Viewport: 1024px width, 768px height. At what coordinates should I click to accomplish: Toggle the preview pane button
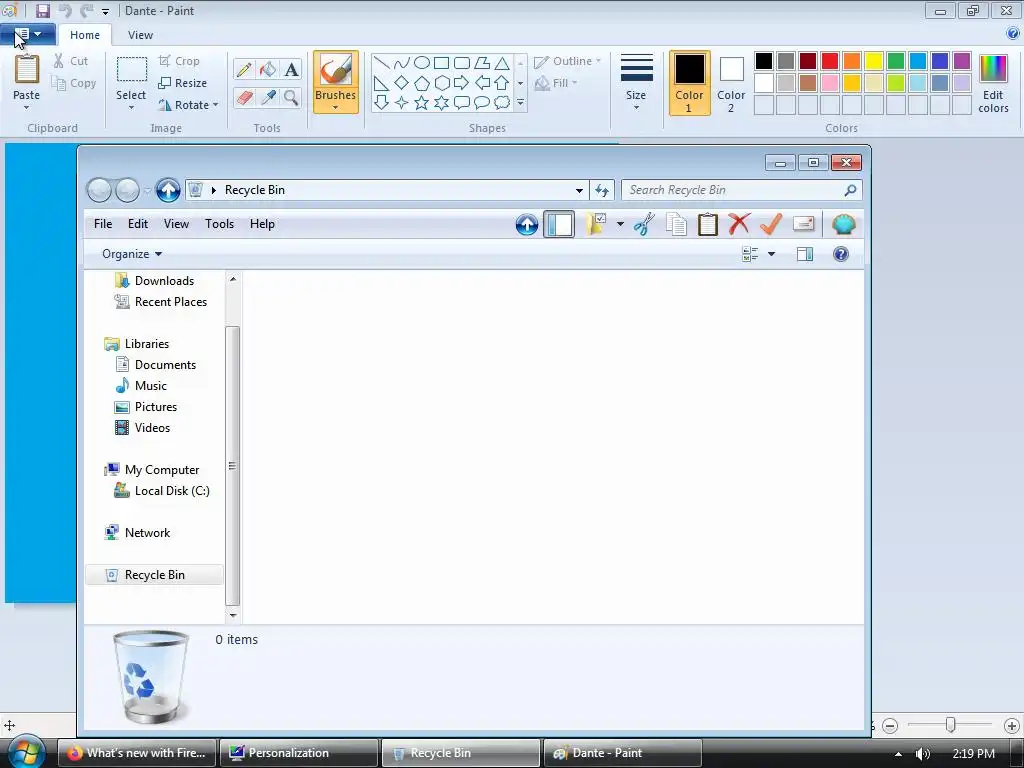click(805, 254)
